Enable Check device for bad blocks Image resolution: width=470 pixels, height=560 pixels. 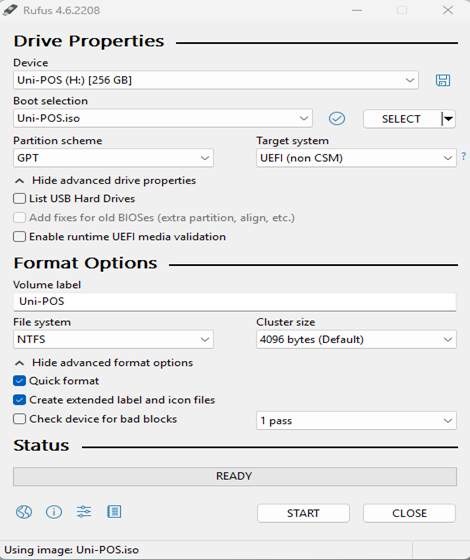click(x=19, y=419)
